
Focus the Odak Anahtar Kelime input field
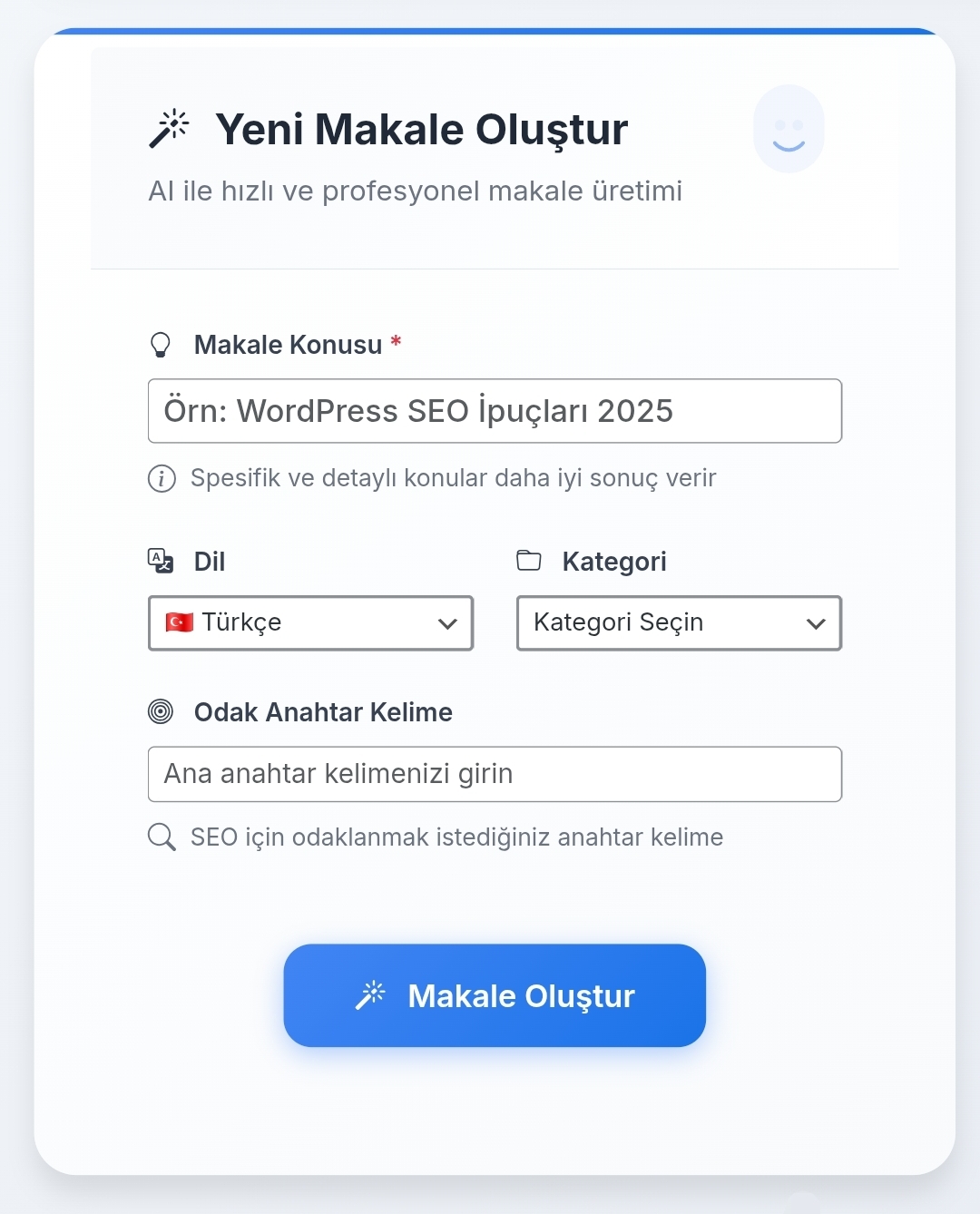coord(495,774)
